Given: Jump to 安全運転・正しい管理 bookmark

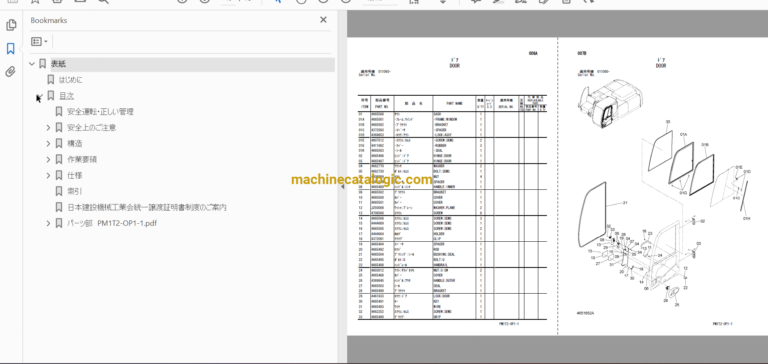Looking at the screenshot, I should coord(100,112).
